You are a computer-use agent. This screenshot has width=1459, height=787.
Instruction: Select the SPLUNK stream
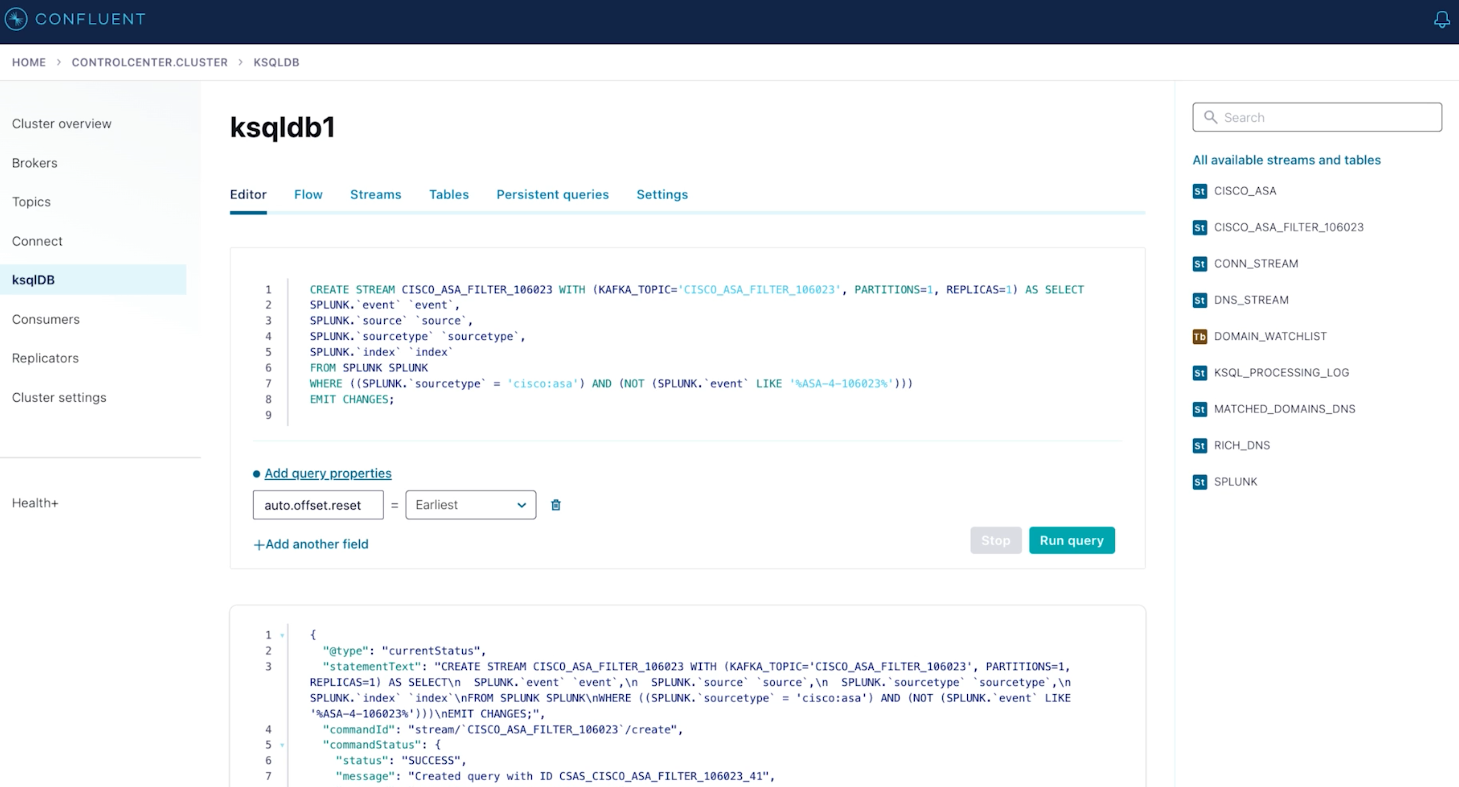pyautogui.click(x=1236, y=482)
